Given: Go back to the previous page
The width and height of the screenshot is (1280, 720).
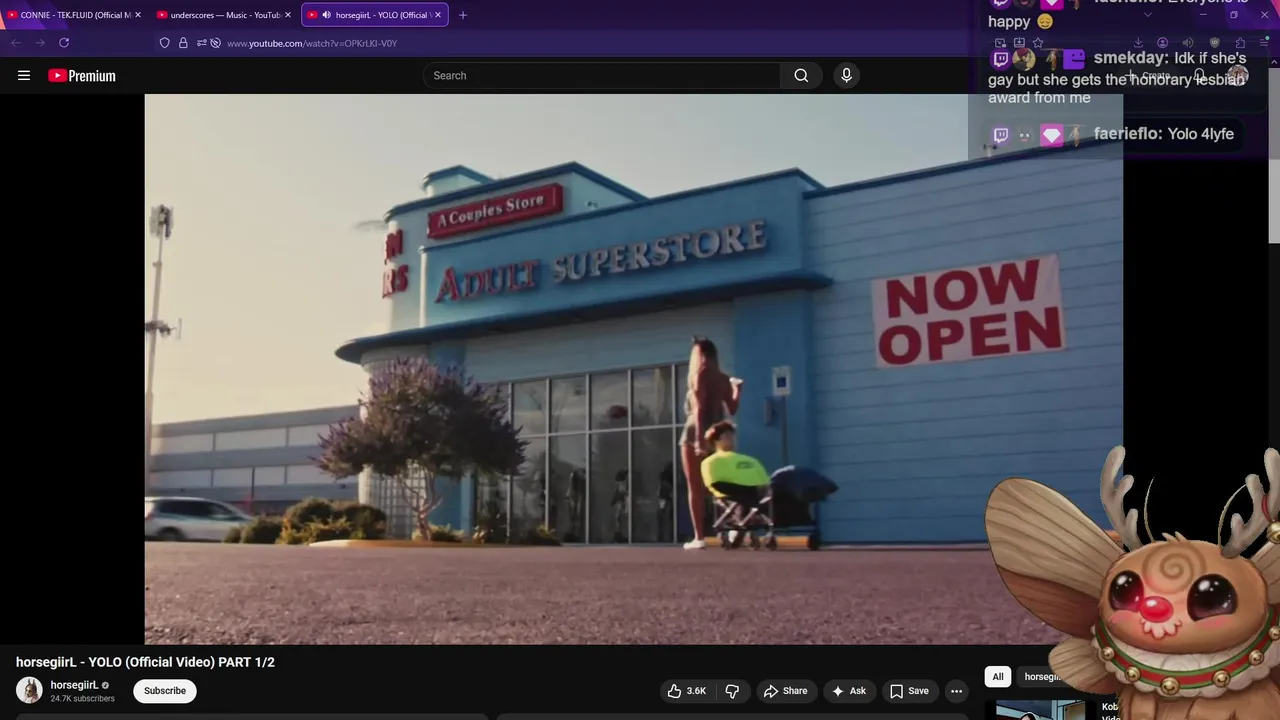Looking at the screenshot, I should click(x=16, y=43).
